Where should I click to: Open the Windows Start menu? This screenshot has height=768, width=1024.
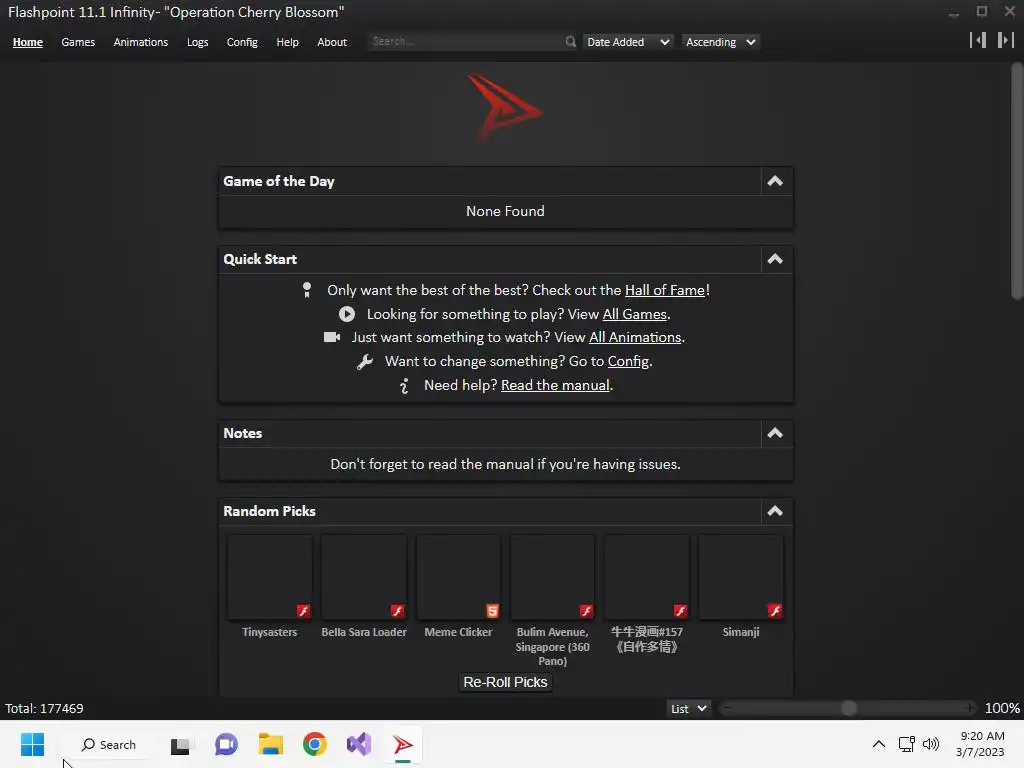pos(32,744)
